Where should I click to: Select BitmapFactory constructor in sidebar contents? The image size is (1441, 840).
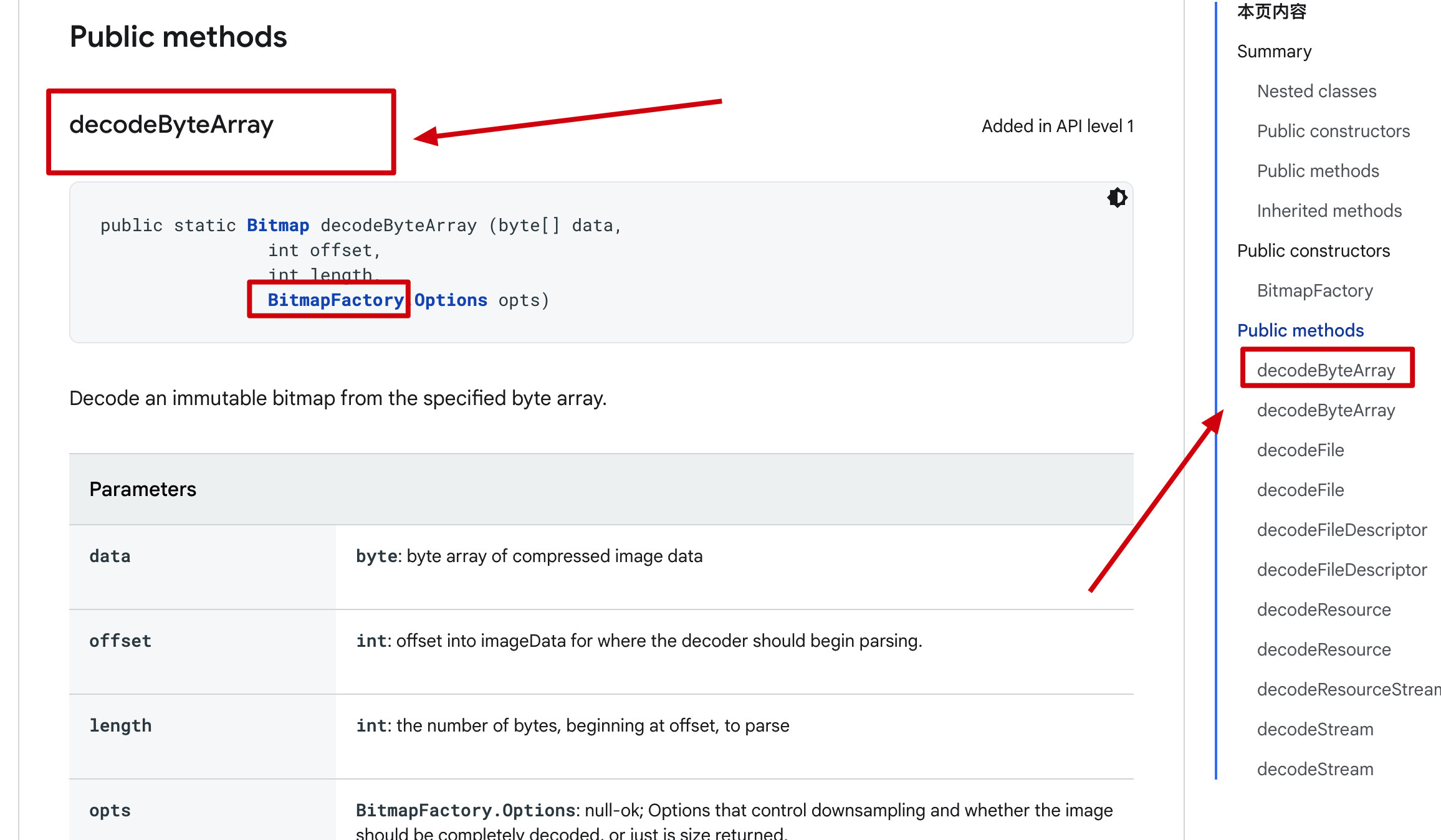coord(1314,290)
